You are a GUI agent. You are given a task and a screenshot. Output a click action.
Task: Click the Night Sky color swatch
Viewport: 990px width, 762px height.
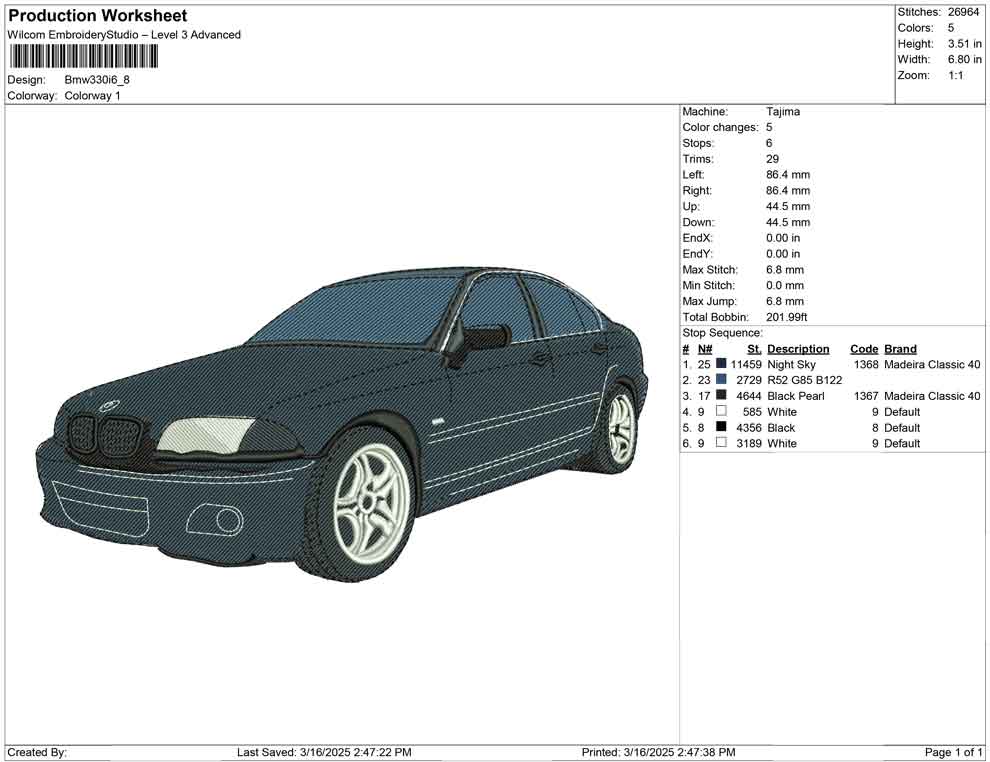click(x=721, y=364)
